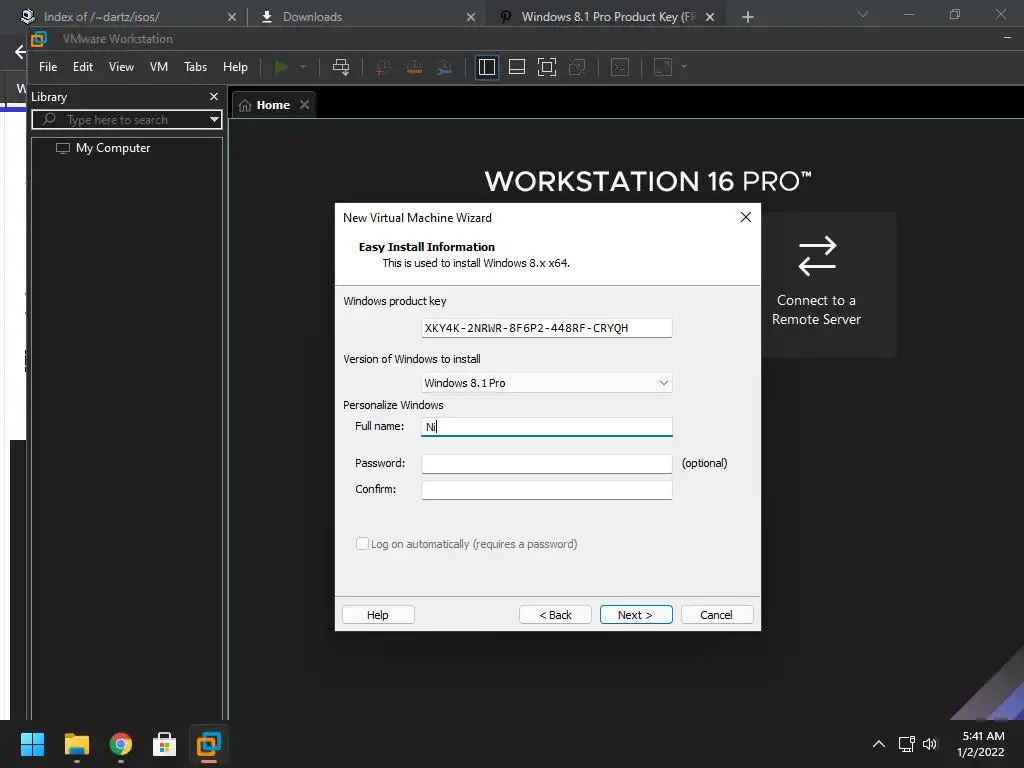Close the Index of /~dartz/isos/ browser tab
This screenshot has height=768, width=1024.
(232, 17)
